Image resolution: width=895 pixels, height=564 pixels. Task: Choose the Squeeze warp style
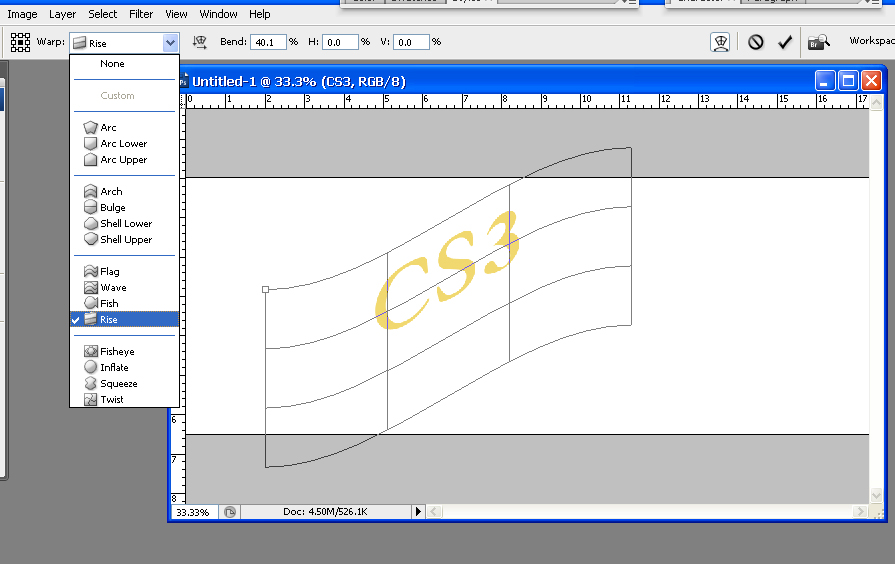[x=124, y=383]
